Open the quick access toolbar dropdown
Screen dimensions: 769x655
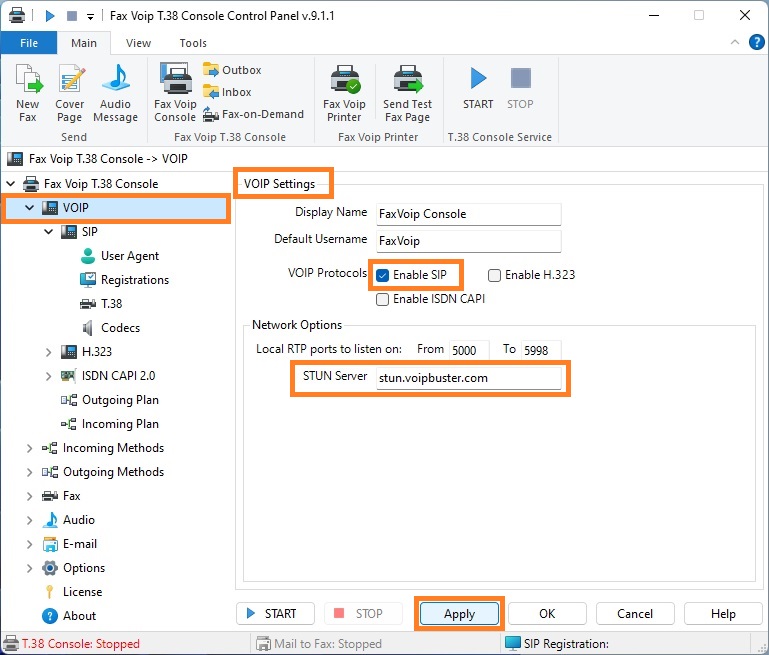coord(90,17)
